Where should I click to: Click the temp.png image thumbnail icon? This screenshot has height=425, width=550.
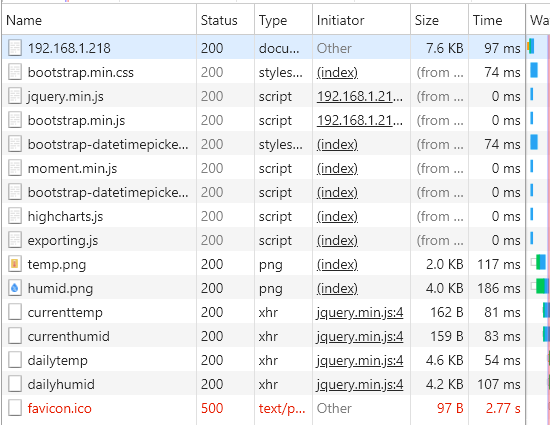point(15,264)
